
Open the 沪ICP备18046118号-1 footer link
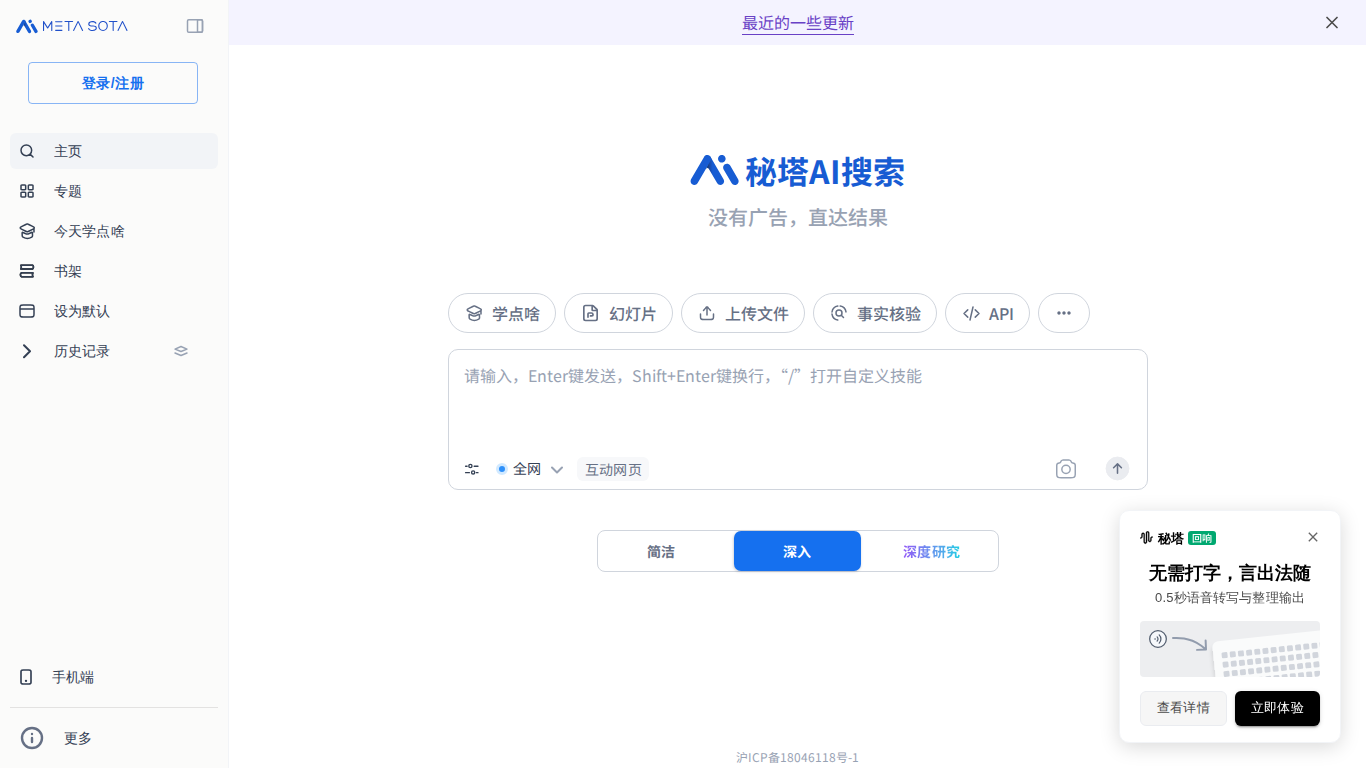coord(797,758)
